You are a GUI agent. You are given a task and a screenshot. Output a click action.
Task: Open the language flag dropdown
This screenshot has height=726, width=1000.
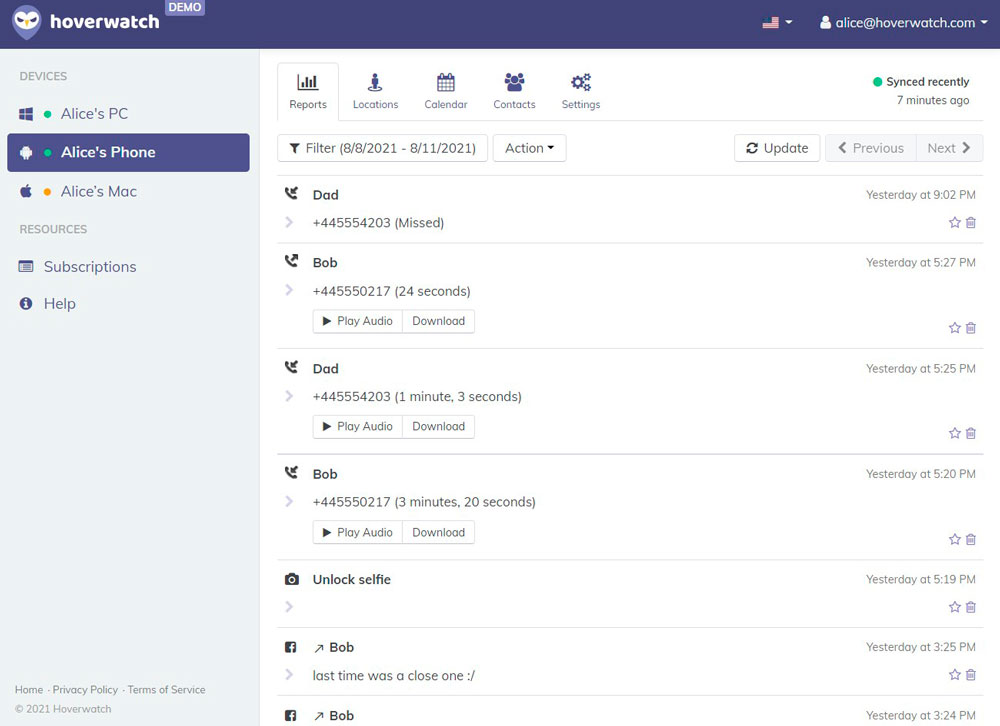click(x=777, y=22)
